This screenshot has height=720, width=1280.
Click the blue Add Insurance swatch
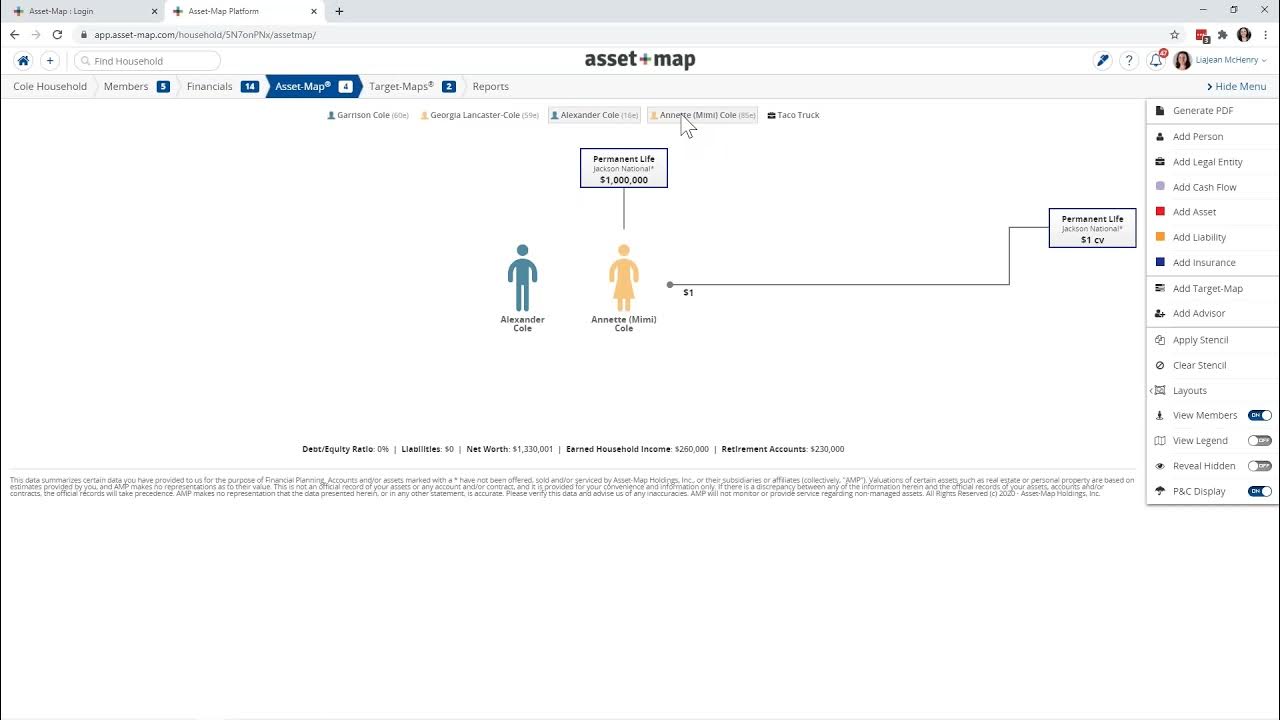point(1160,262)
